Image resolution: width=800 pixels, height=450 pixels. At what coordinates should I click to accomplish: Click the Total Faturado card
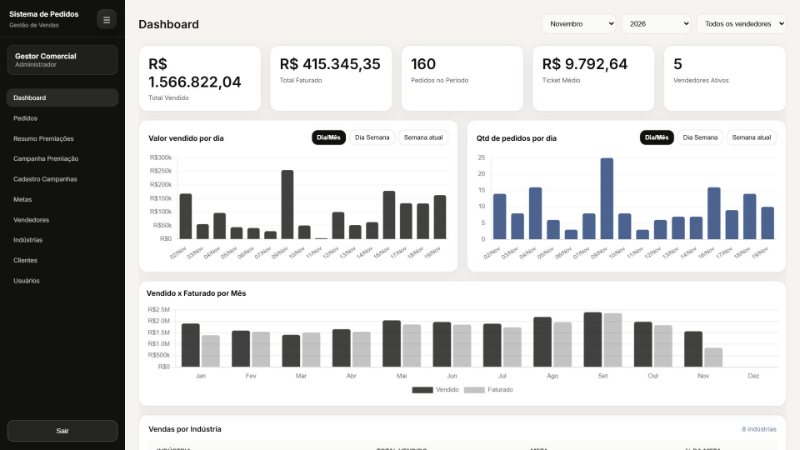click(331, 79)
